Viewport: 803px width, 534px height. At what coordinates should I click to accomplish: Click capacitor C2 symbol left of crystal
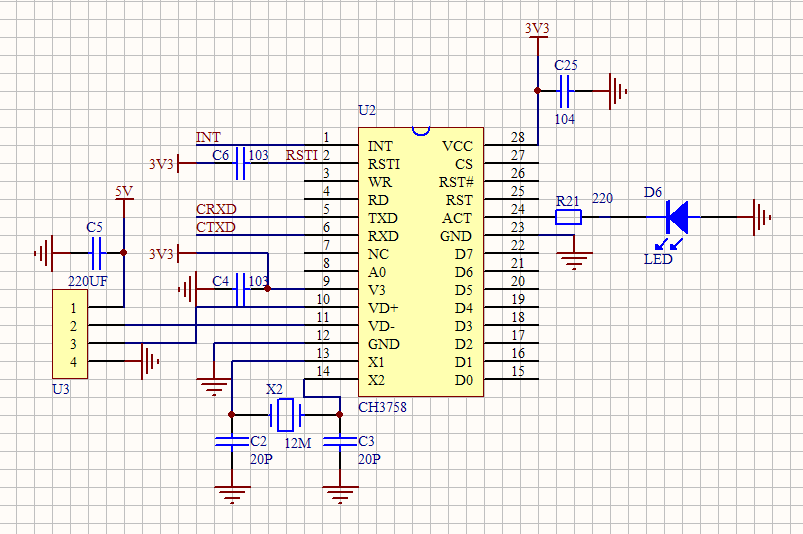(x=231, y=441)
